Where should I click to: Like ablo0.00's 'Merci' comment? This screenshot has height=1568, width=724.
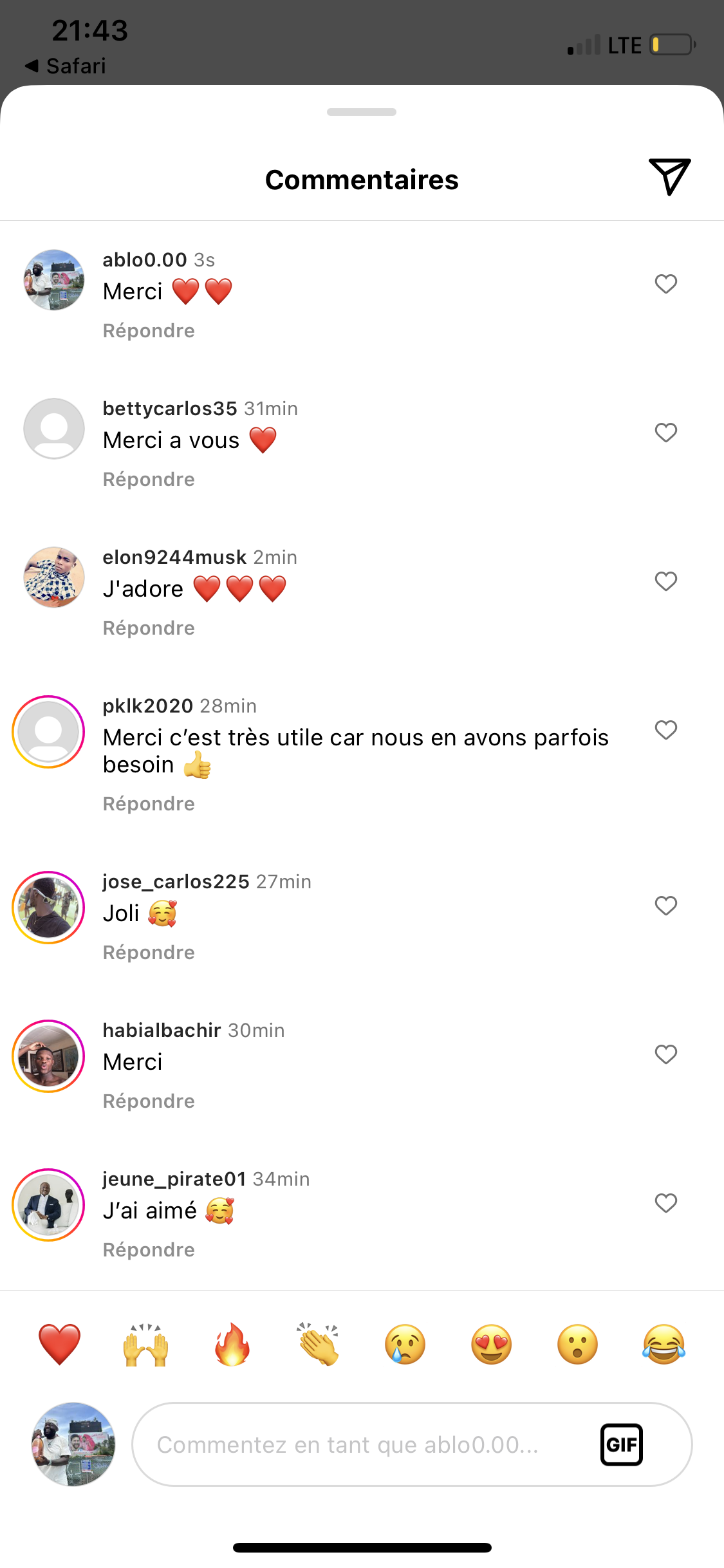click(x=665, y=284)
